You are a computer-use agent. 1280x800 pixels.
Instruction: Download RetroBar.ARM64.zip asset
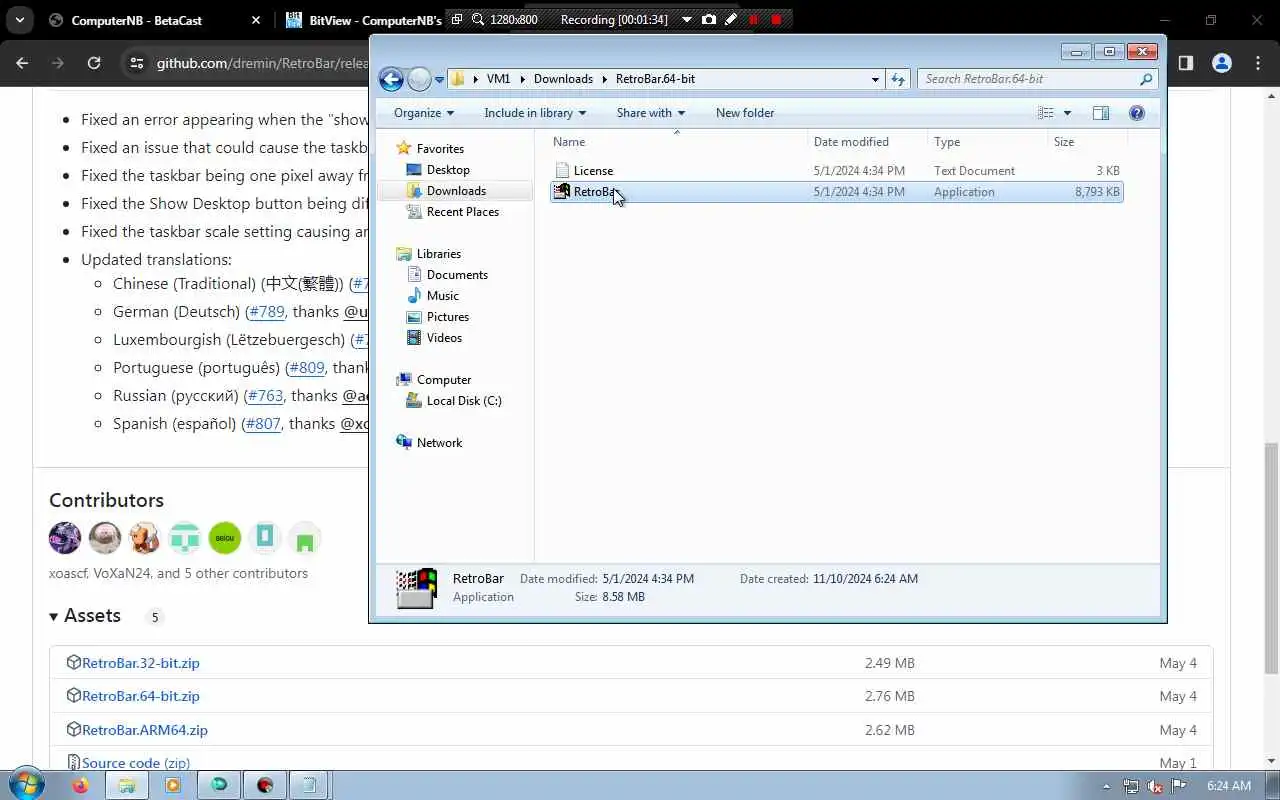coord(145,730)
